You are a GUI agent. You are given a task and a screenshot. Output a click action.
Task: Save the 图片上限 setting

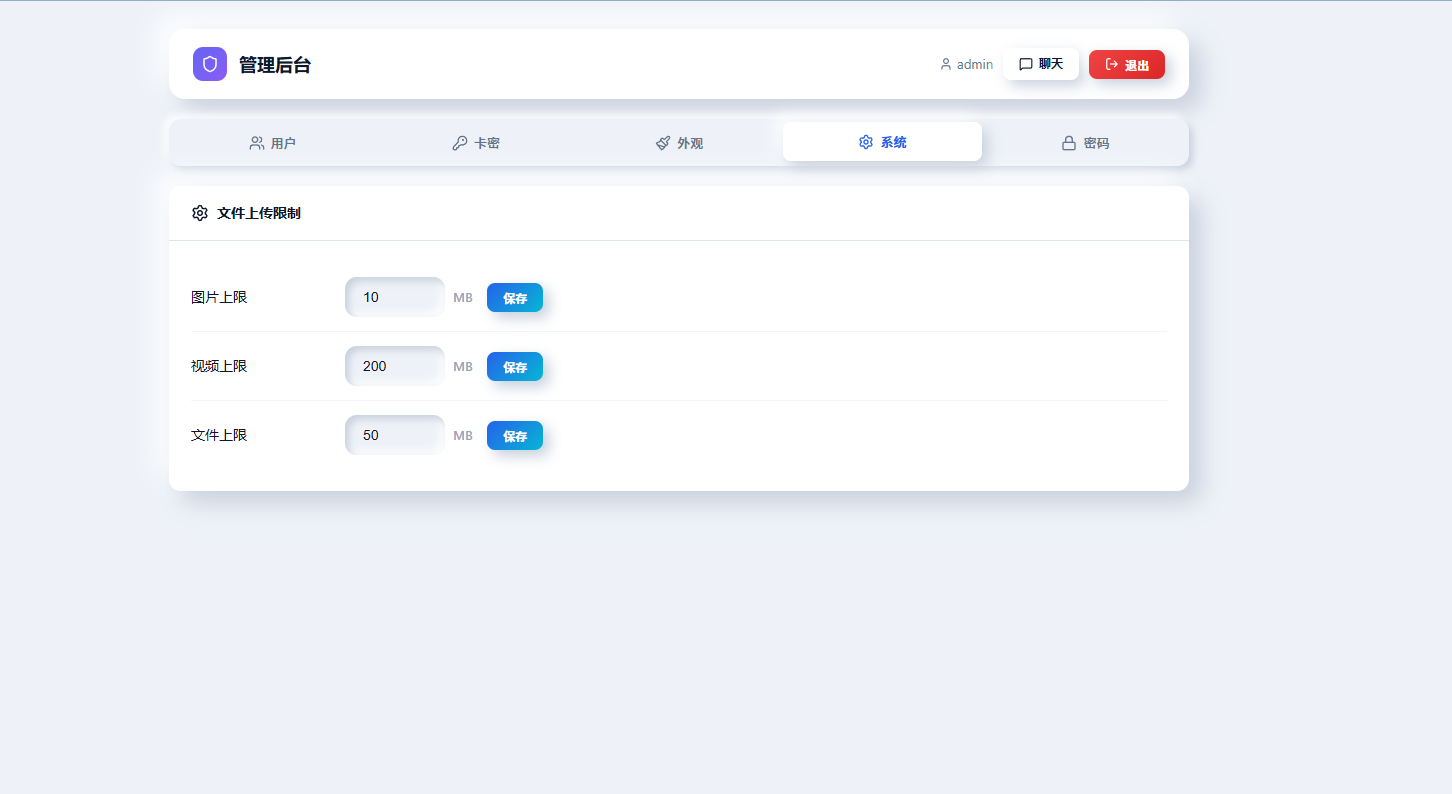pyautogui.click(x=515, y=298)
